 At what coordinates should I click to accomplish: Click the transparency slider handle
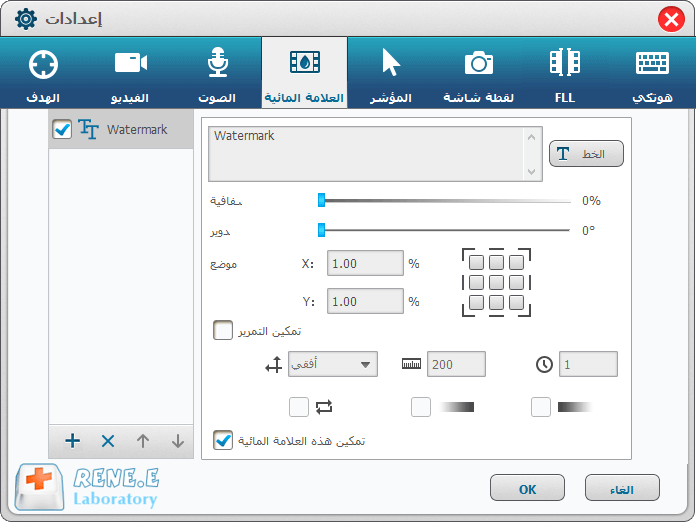(321, 200)
